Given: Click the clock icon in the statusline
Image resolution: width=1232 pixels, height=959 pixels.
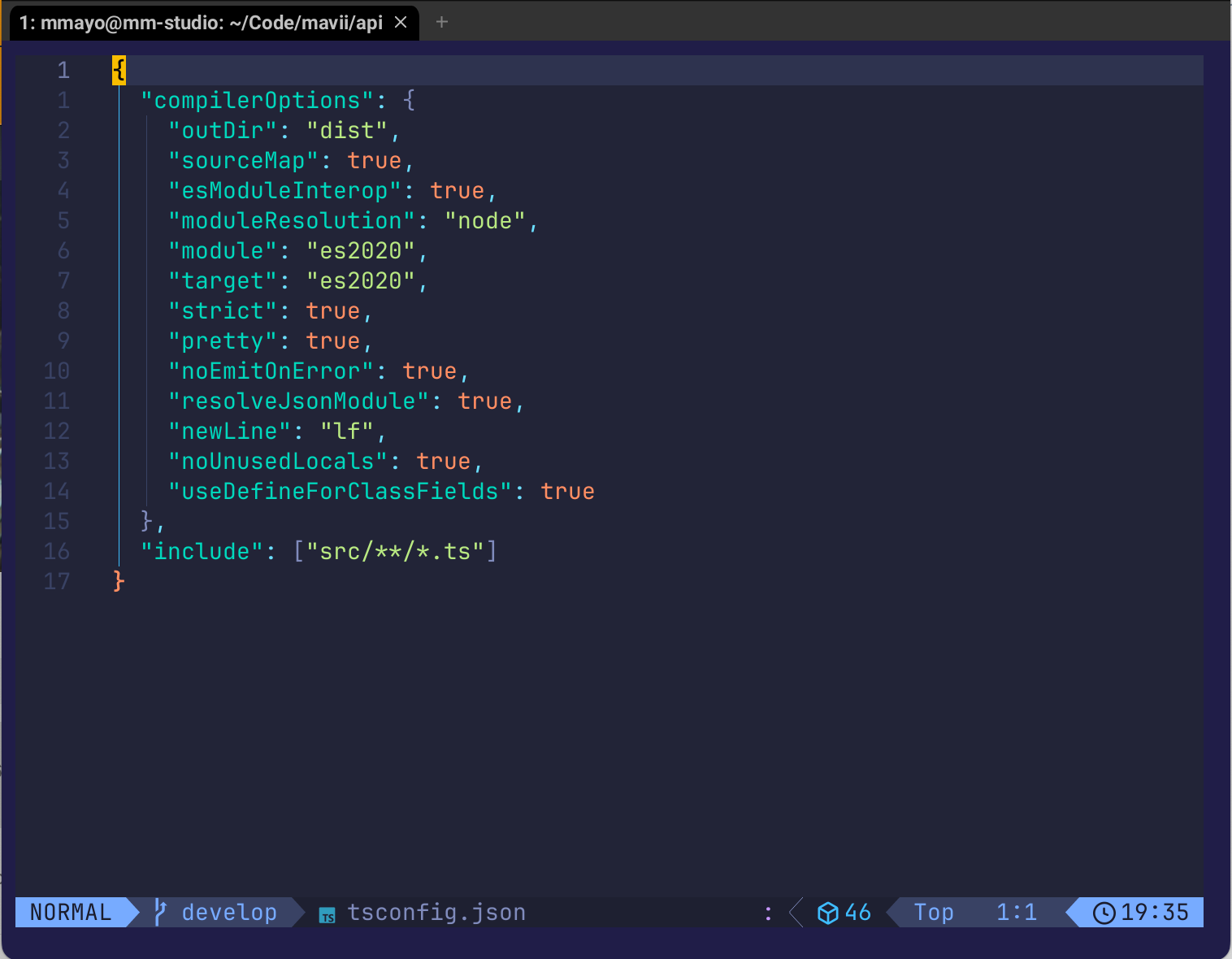Looking at the screenshot, I should (x=1104, y=913).
